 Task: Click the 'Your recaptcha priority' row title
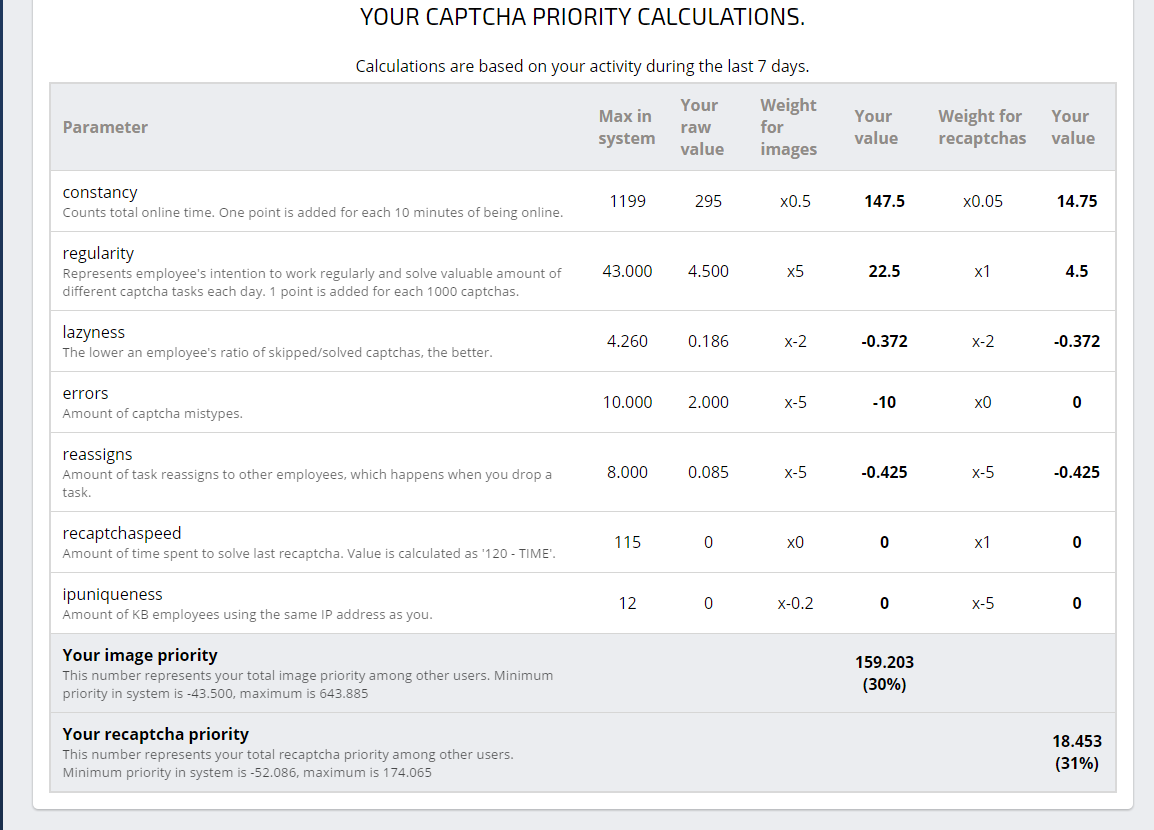click(155, 734)
